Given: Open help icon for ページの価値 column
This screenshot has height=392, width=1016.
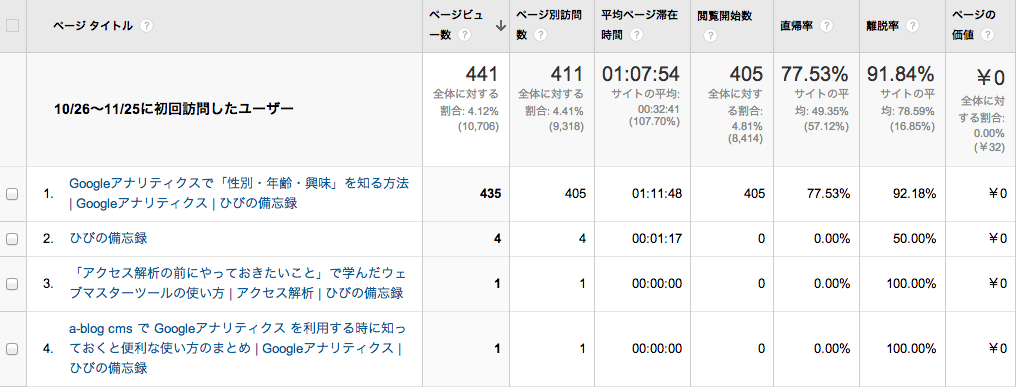Looking at the screenshot, I should (987, 36).
